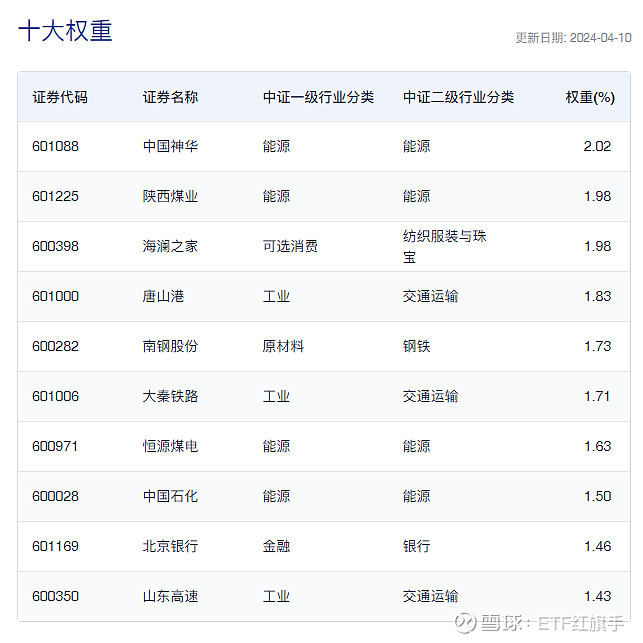Select stock name 恒源煤电
The height and width of the screenshot is (643, 643).
[x=170, y=447]
